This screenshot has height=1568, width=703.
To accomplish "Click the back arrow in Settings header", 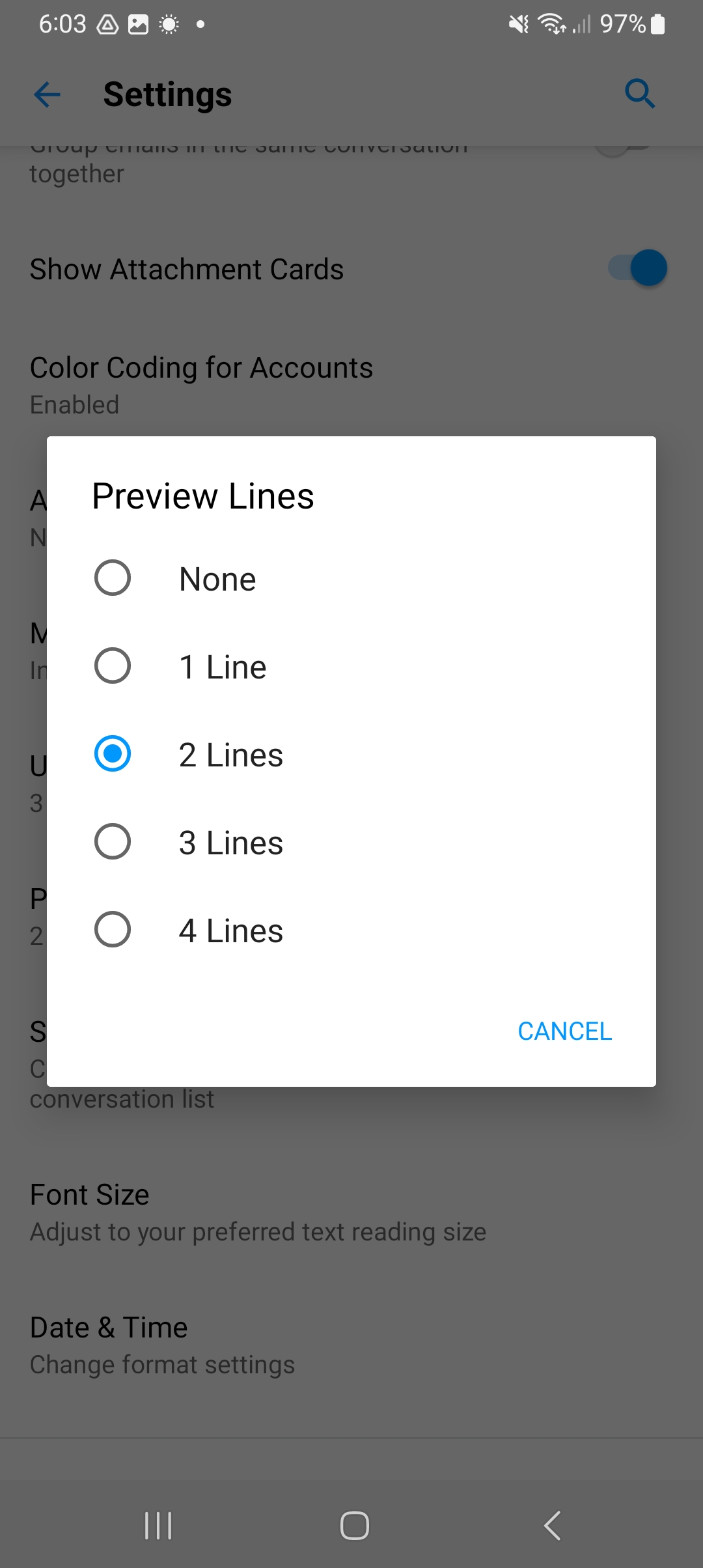I will (x=46, y=94).
